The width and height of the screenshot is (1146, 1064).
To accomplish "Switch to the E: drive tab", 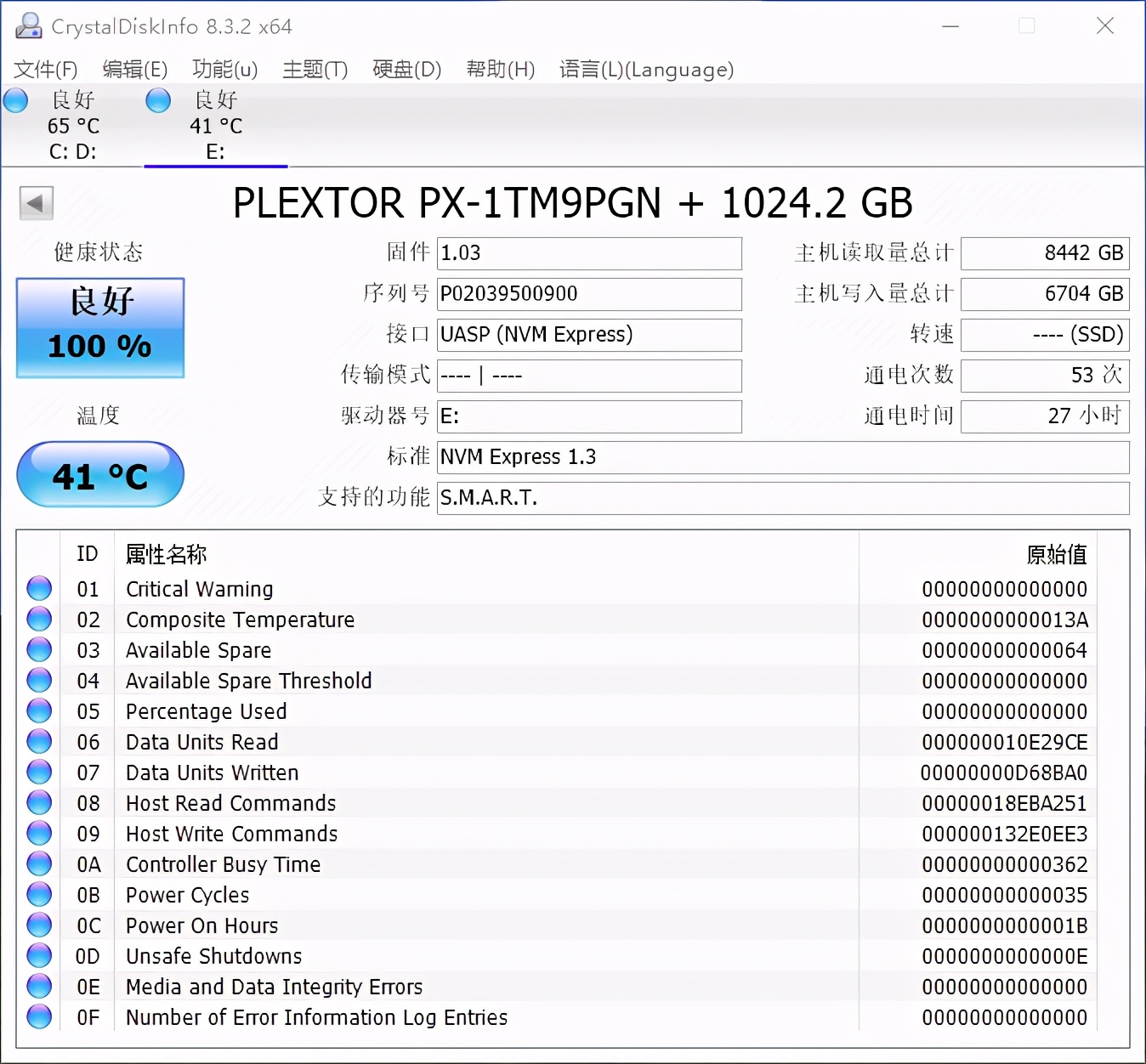I will (215, 126).
